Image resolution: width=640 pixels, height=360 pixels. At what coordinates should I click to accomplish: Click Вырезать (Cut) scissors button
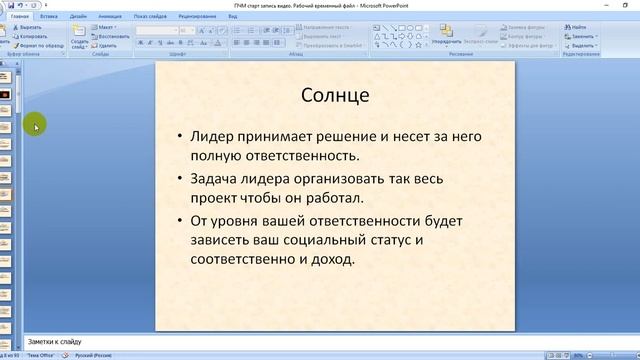tap(27, 27)
